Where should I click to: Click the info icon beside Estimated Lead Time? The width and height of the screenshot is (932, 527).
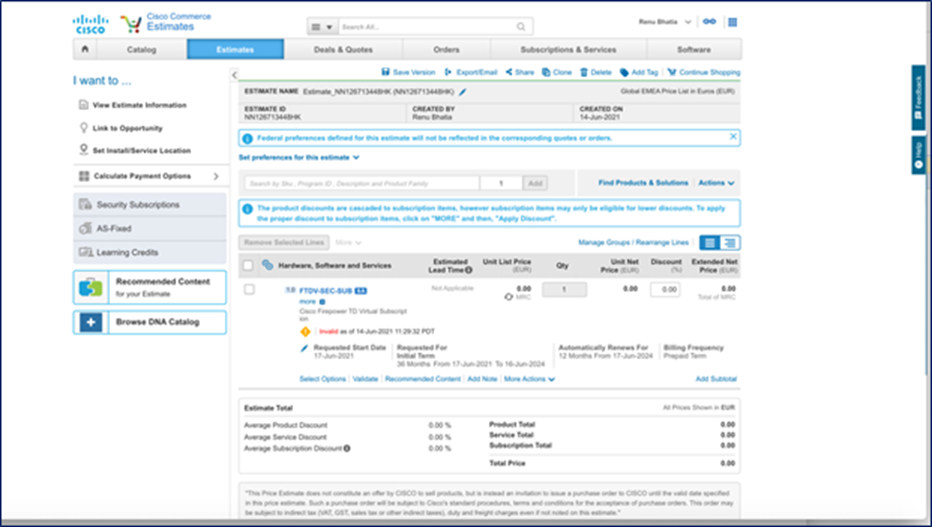click(x=468, y=270)
